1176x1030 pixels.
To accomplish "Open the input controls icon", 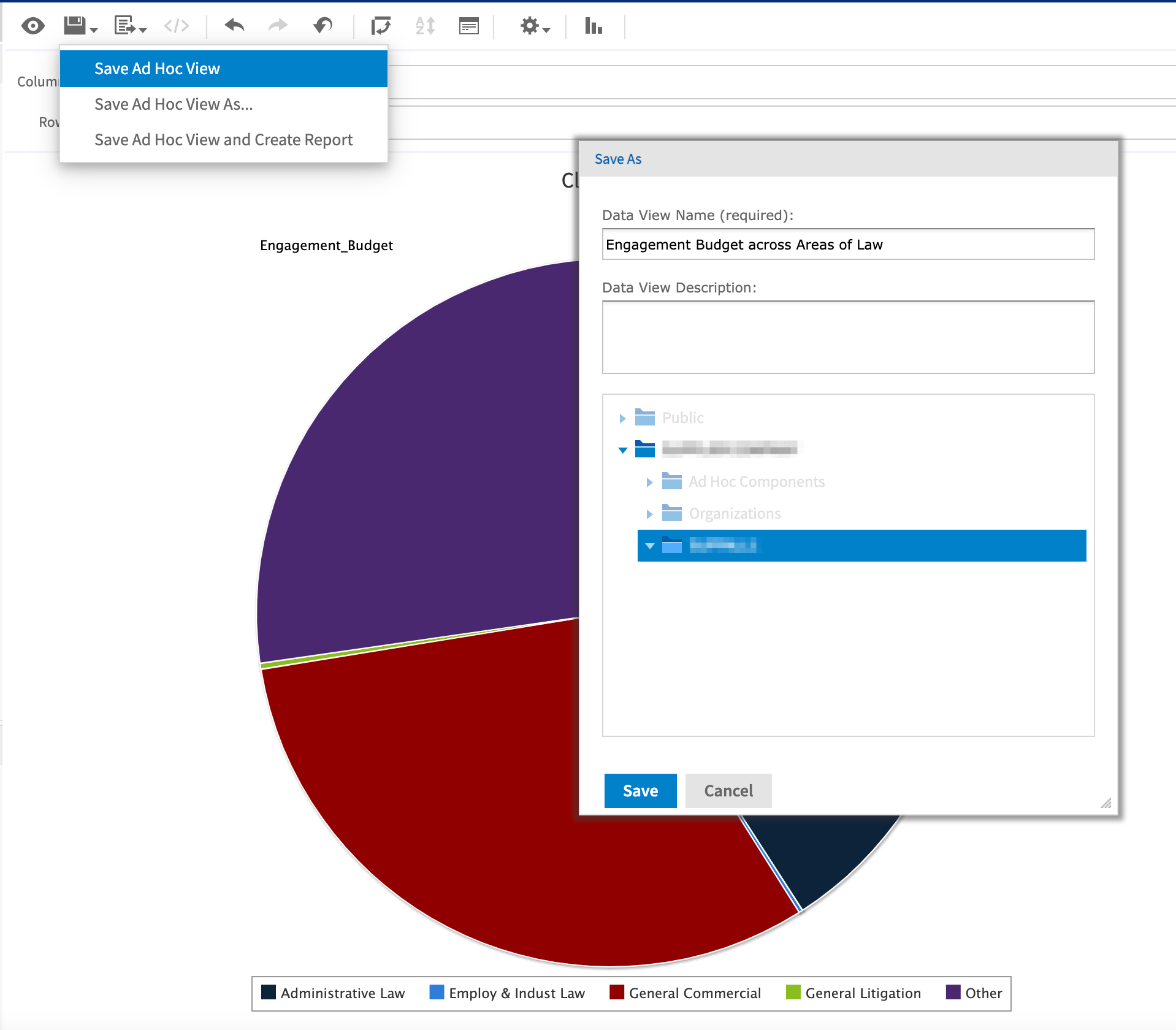I will tap(469, 26).
